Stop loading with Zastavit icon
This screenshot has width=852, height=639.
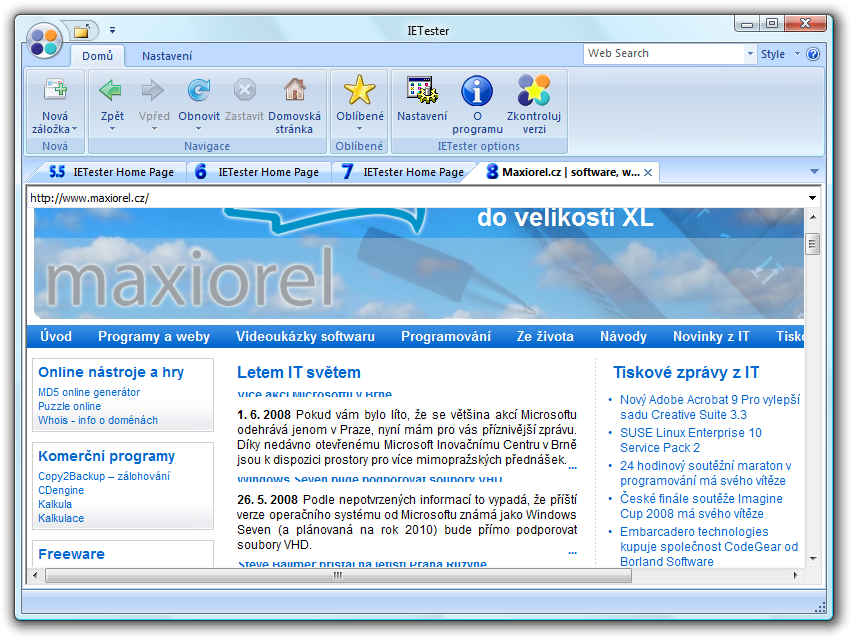point(245,90)
